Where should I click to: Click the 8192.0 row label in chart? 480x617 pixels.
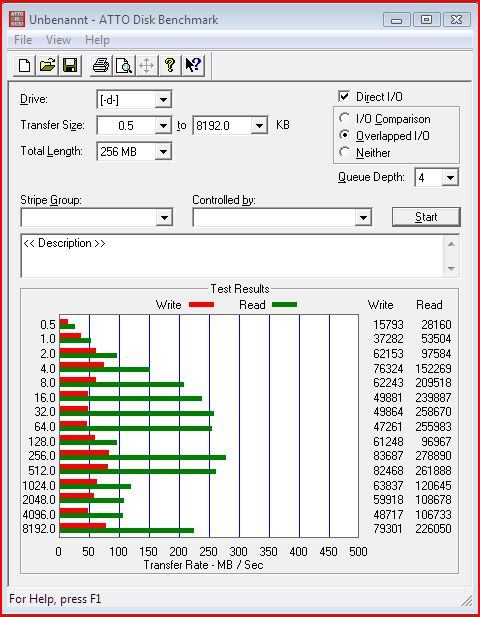pyautogui.click(x=39, y=528)
